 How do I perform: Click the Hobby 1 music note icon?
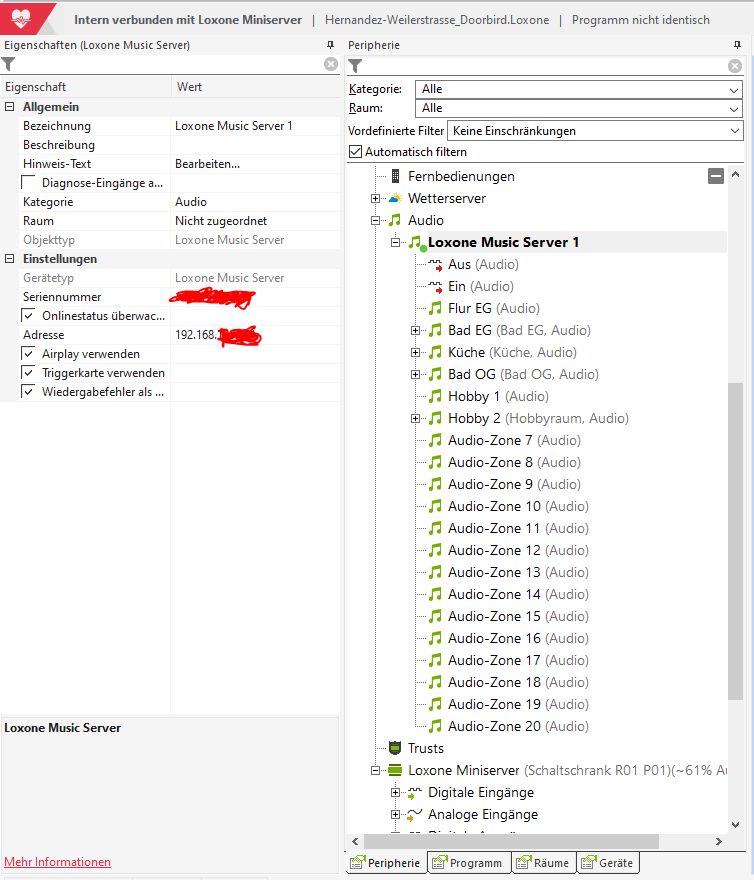[435, 396]
